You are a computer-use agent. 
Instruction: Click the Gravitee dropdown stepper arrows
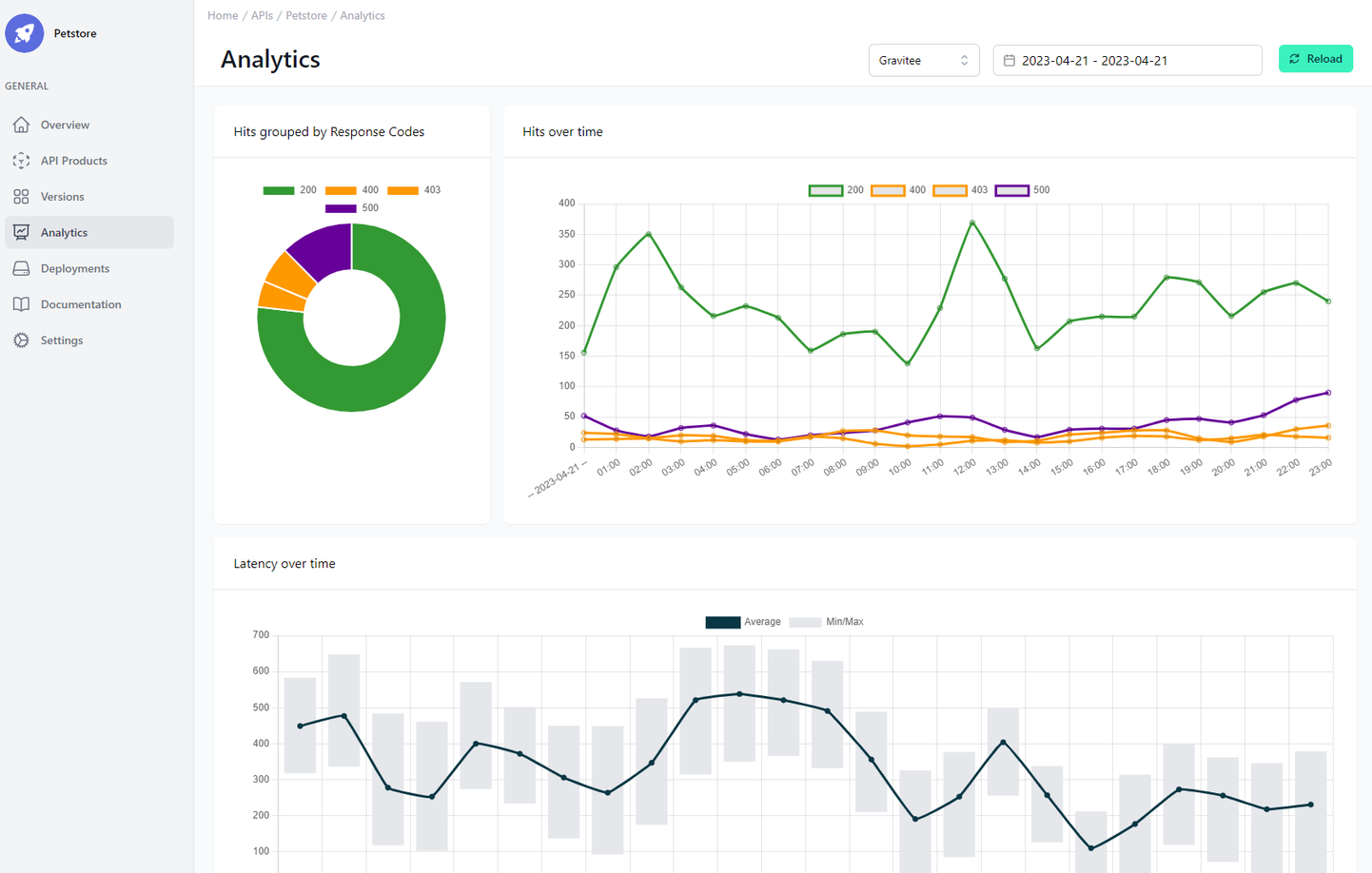[963, 60]
